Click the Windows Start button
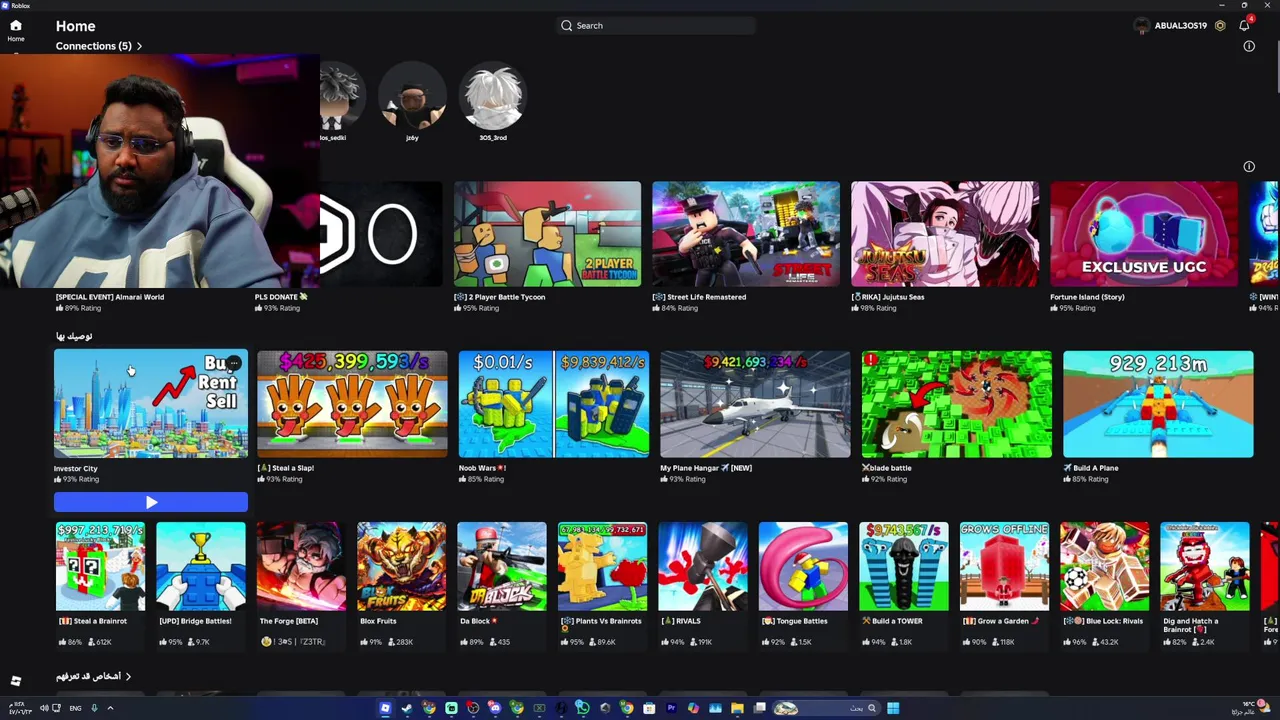 click(x=893, y=708)
